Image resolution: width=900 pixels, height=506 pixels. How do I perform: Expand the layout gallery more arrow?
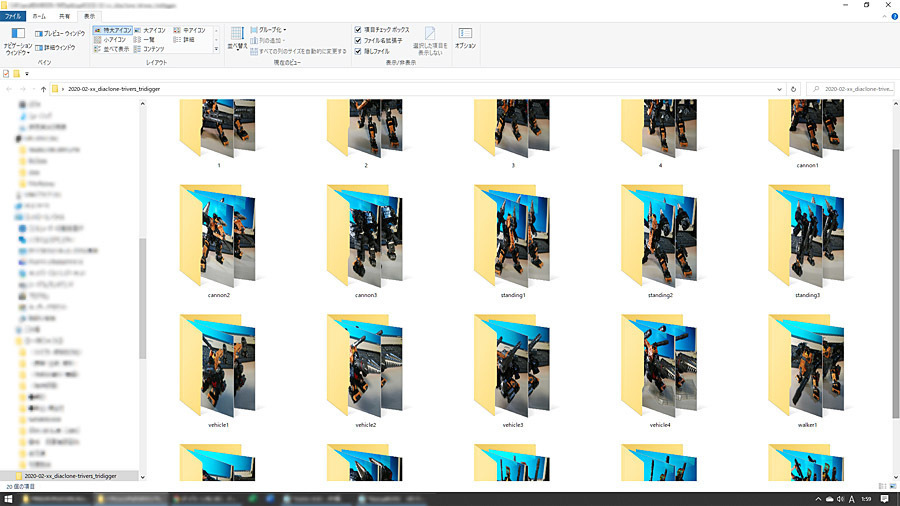[216, 50]
